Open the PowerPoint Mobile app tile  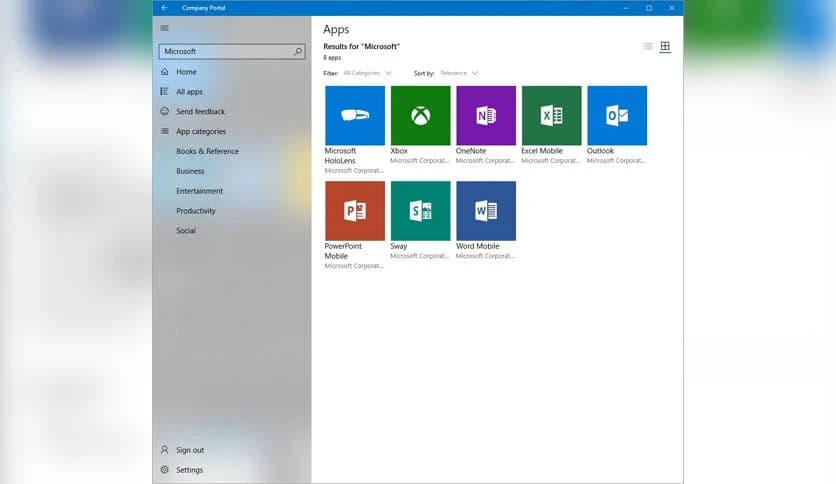355,211
